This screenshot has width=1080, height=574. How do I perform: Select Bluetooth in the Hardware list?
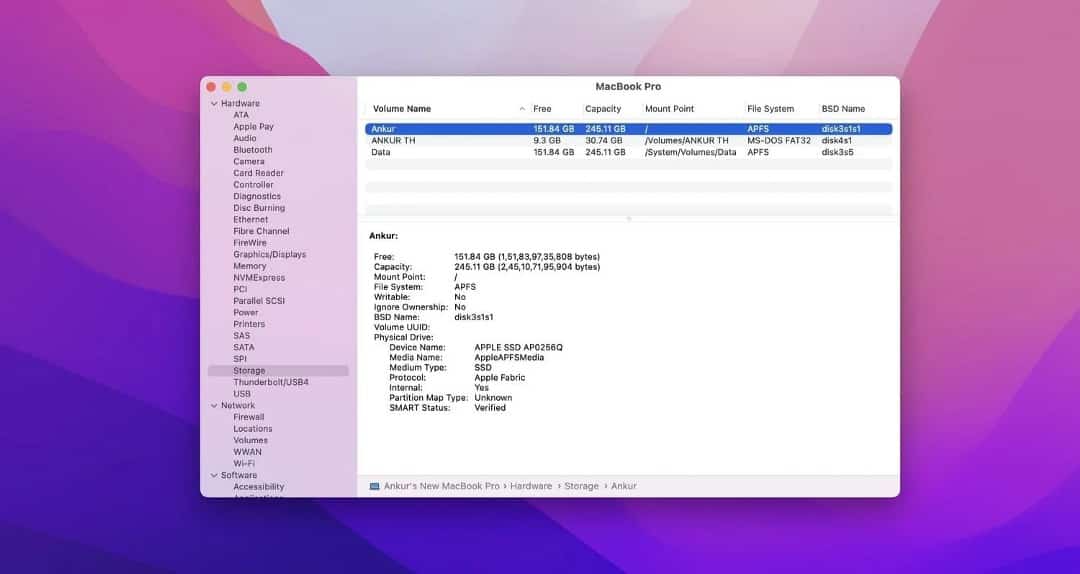252,150
